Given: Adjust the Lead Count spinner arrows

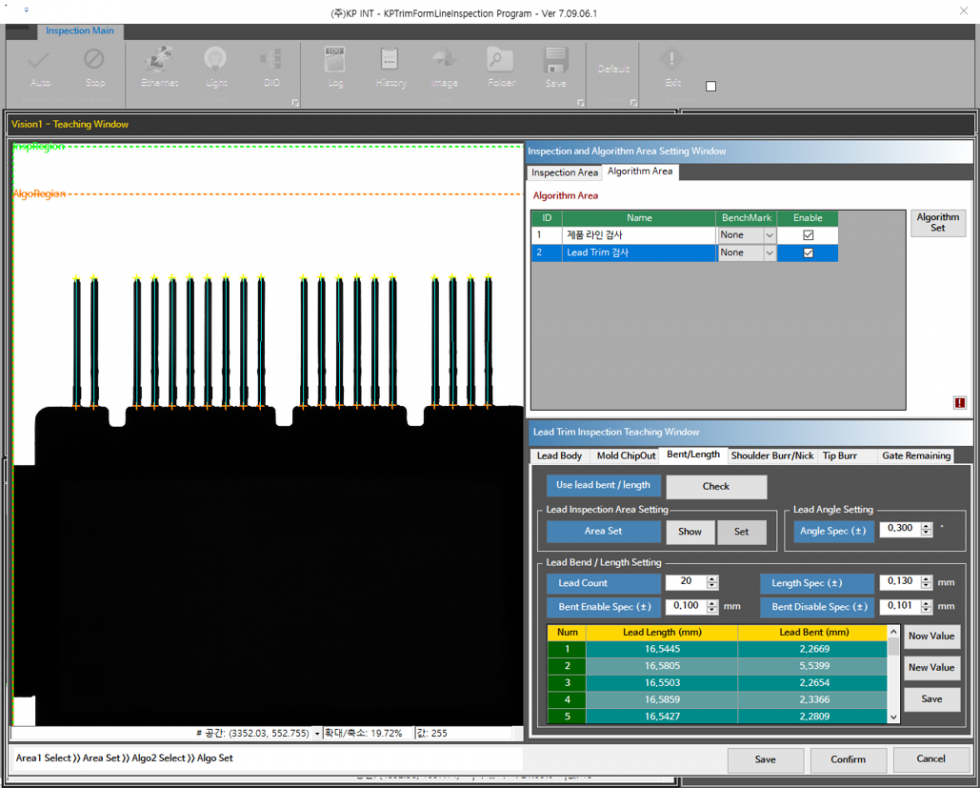Looking at the screenshot, I should click(x=712, y=582).
